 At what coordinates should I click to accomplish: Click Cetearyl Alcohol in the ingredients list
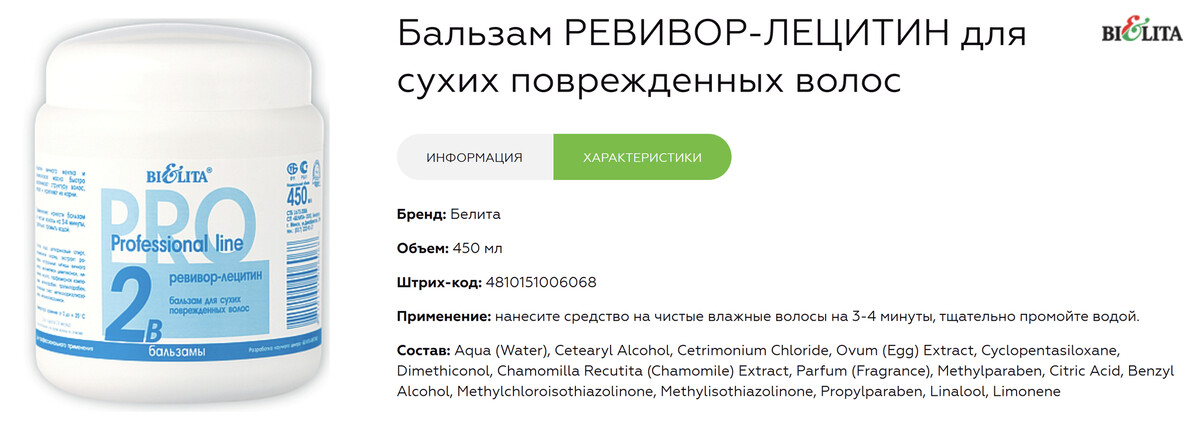click(610, 351)
